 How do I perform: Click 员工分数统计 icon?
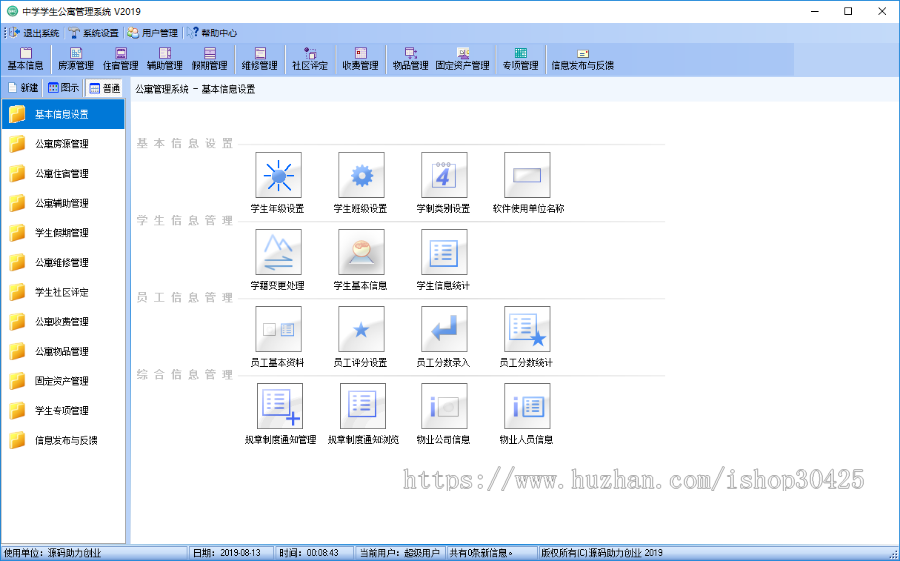[527, 330]
